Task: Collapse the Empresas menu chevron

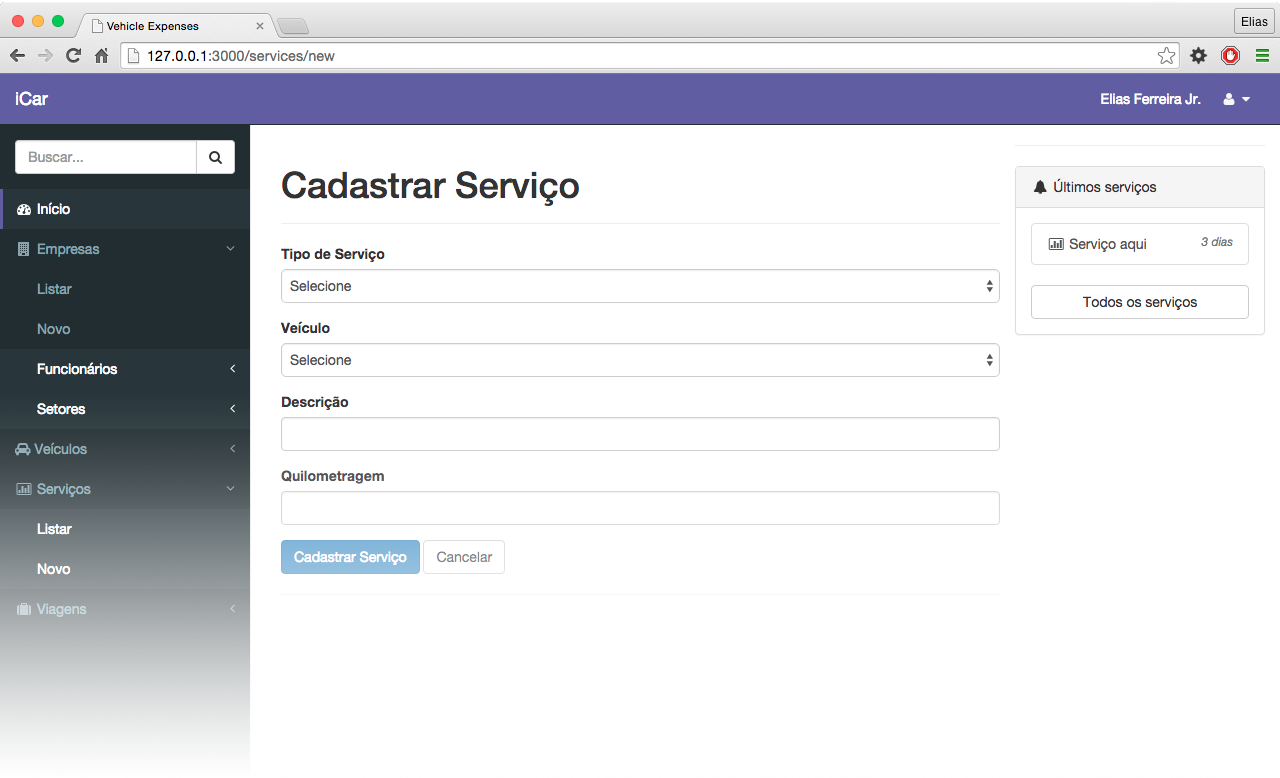Action: (x=231, y=249)
